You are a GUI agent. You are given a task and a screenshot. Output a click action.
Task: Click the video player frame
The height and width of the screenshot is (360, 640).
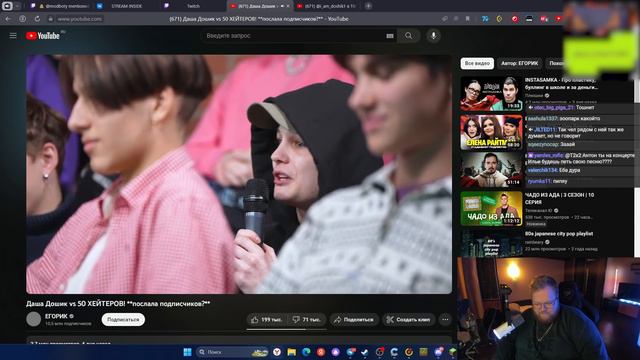(239, 174)
